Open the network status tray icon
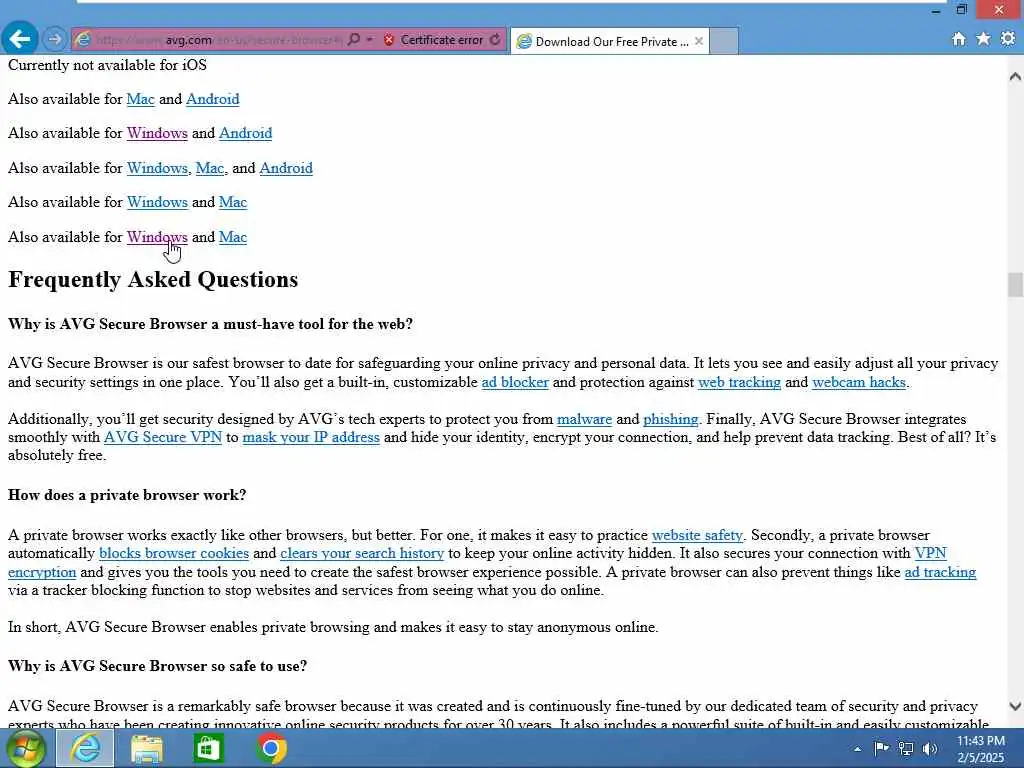The height and width of the screenshot is (768, 1024). [906, 748]
